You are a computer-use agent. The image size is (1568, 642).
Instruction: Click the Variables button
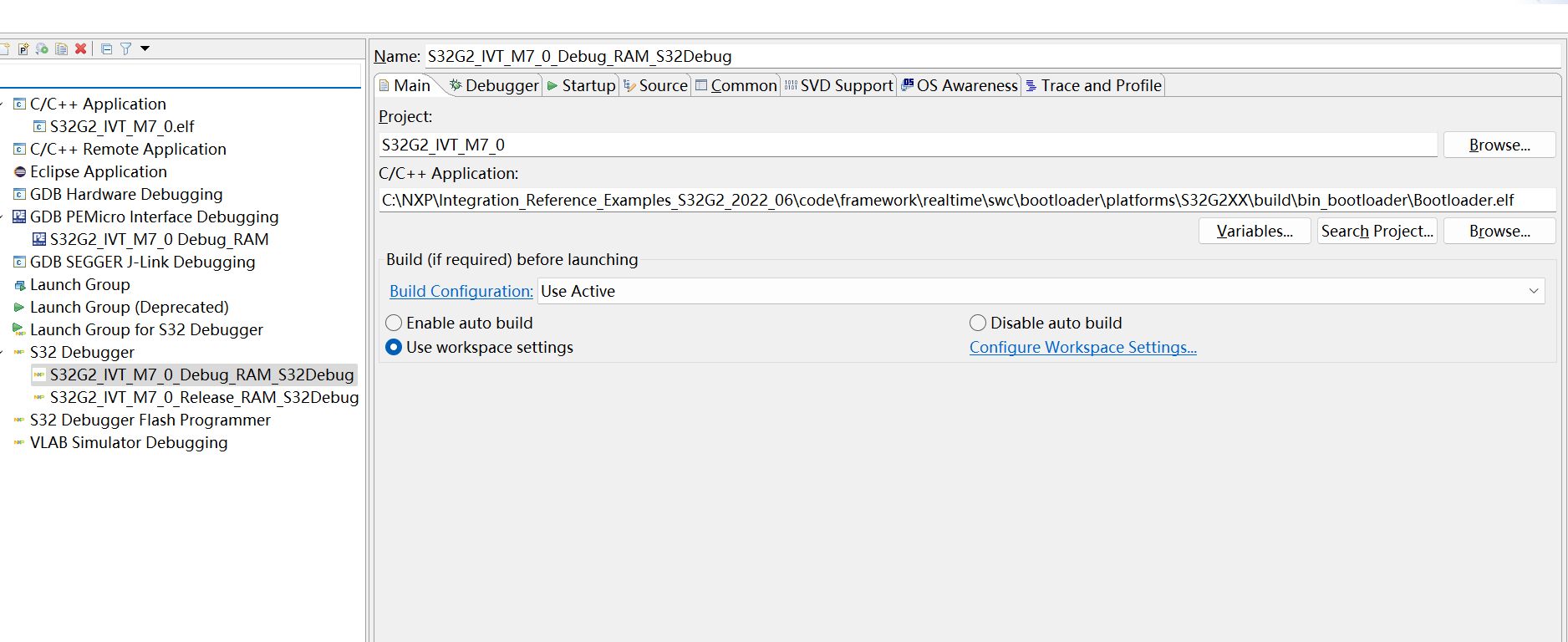click(1254, 231)
